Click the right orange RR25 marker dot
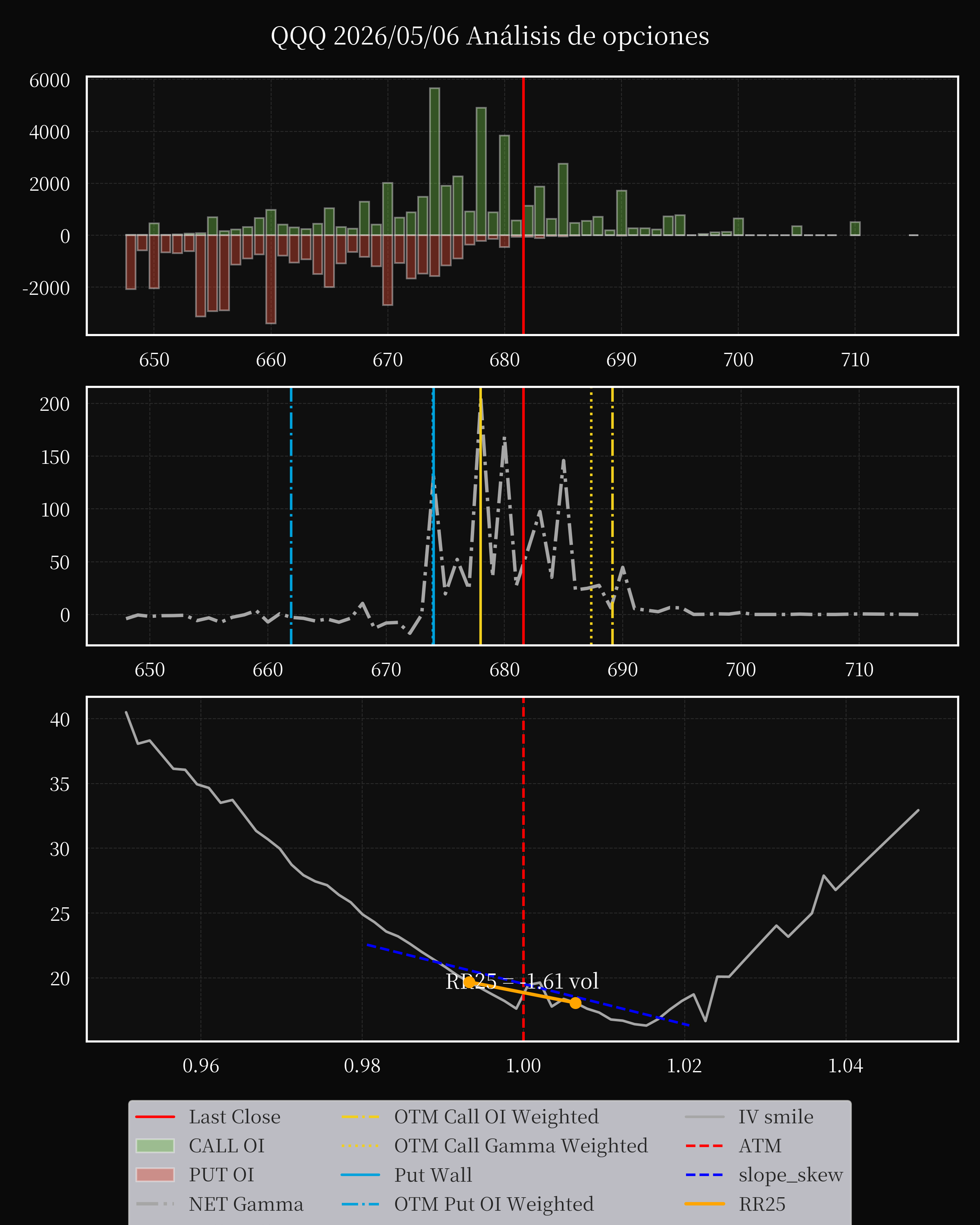 (575, 1003)
